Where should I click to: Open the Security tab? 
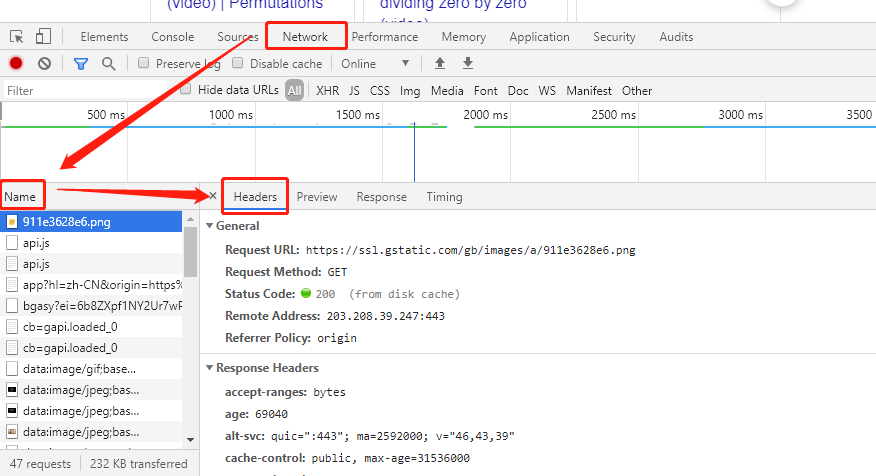coord(615,37)
